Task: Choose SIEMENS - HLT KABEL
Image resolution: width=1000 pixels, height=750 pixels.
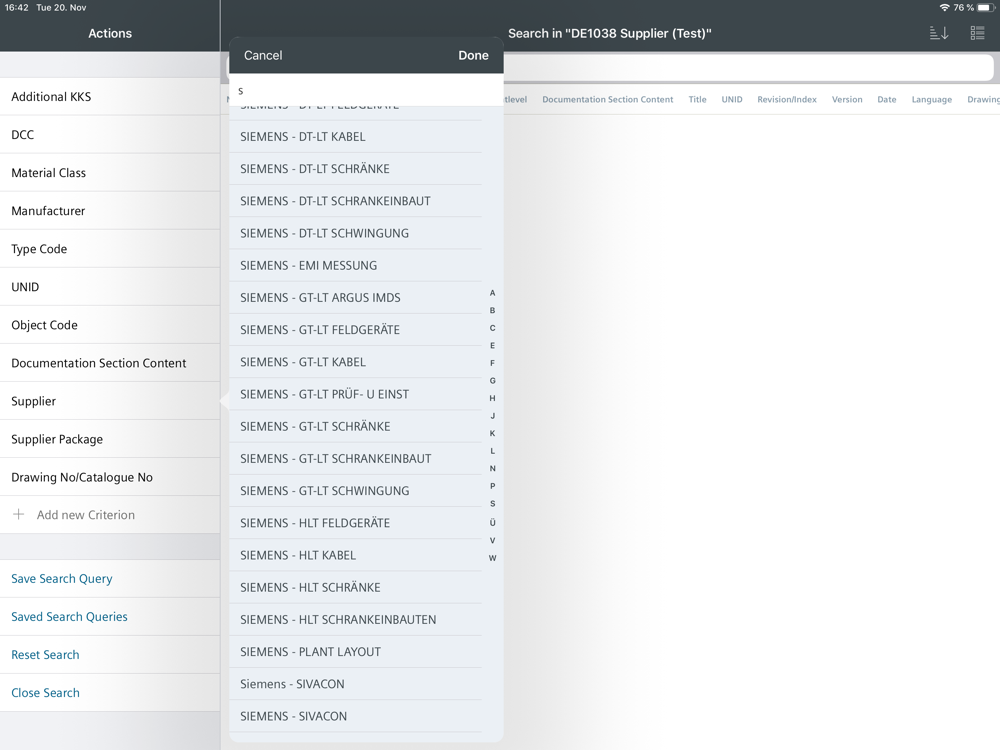Action: click(x=355, y=555)
